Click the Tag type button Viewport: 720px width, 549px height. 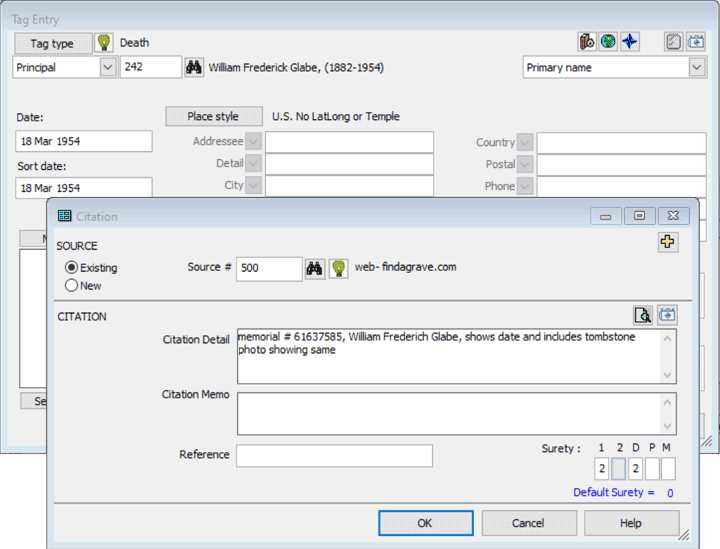(x=52, y=43)
